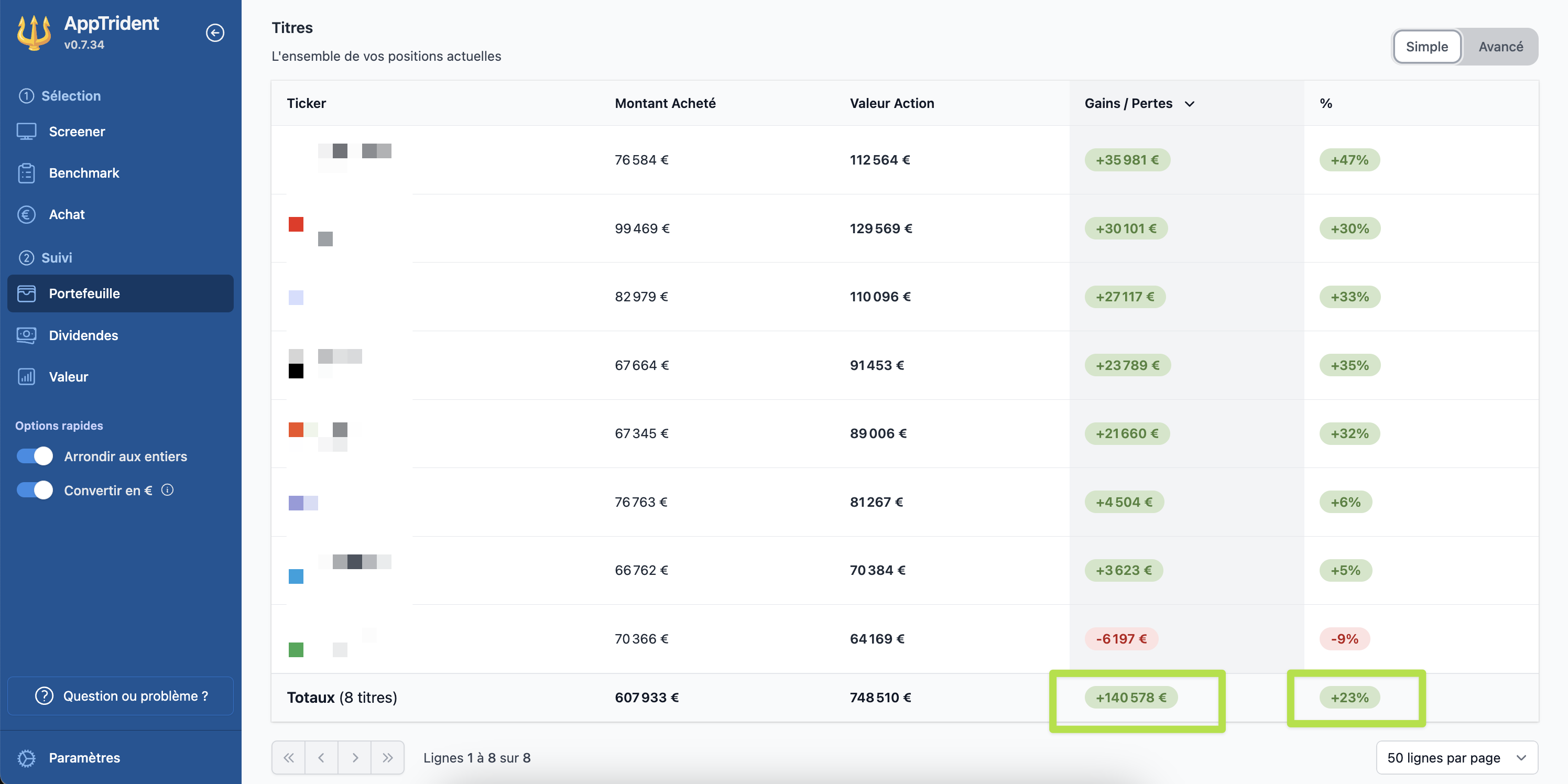
Task: Open Achat in sidebar
Action: pyautogui.click(x=121, y=214)
